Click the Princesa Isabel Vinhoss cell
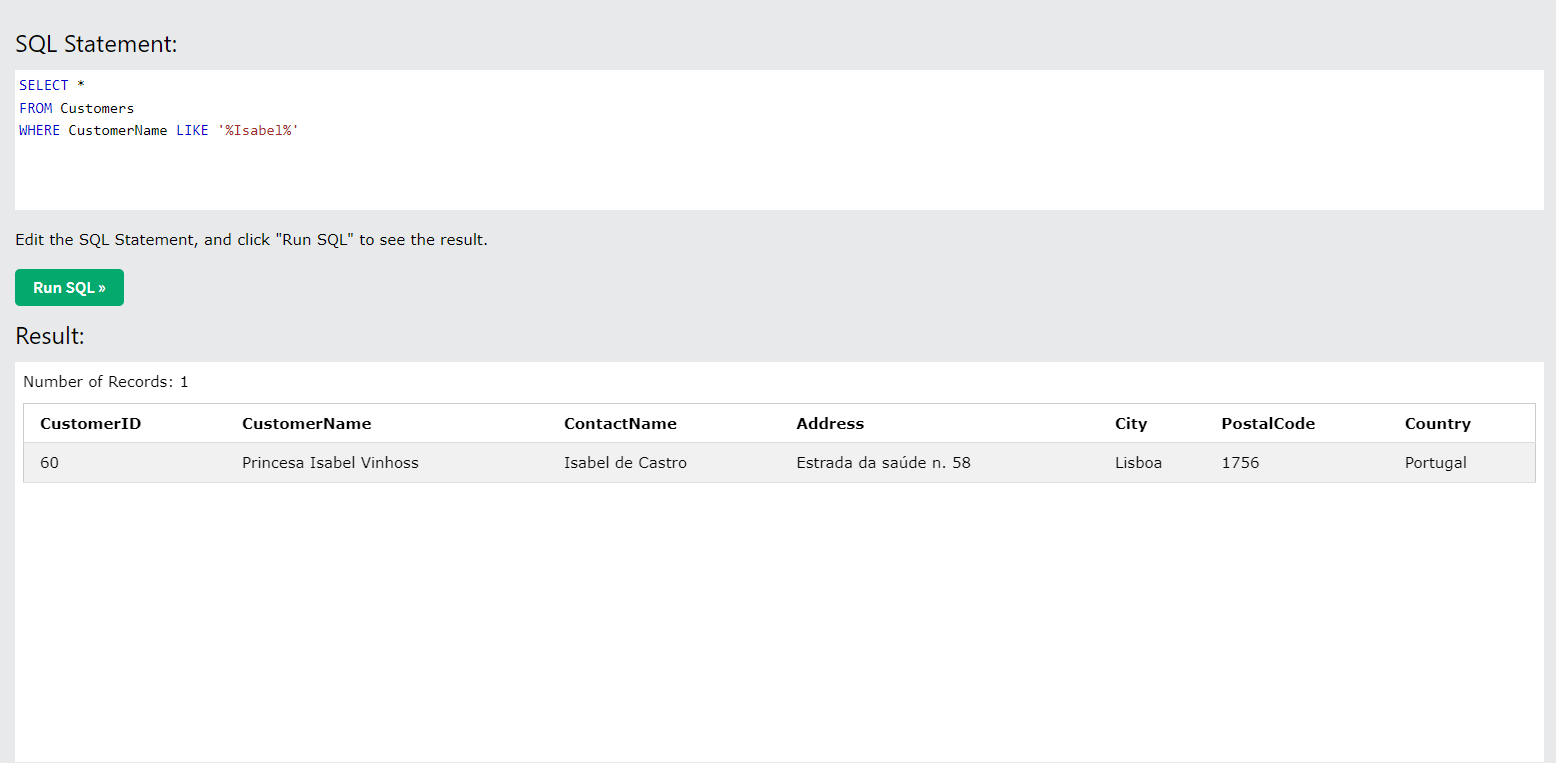This screenshot has width=1556, height=763. pyautogui.click(x=330, y=463)
